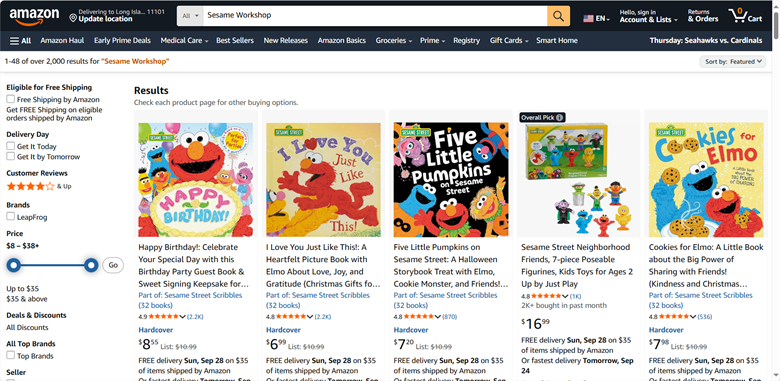Open the shopping cart icon
780x381 pixels.
click(x=745, y=16)
